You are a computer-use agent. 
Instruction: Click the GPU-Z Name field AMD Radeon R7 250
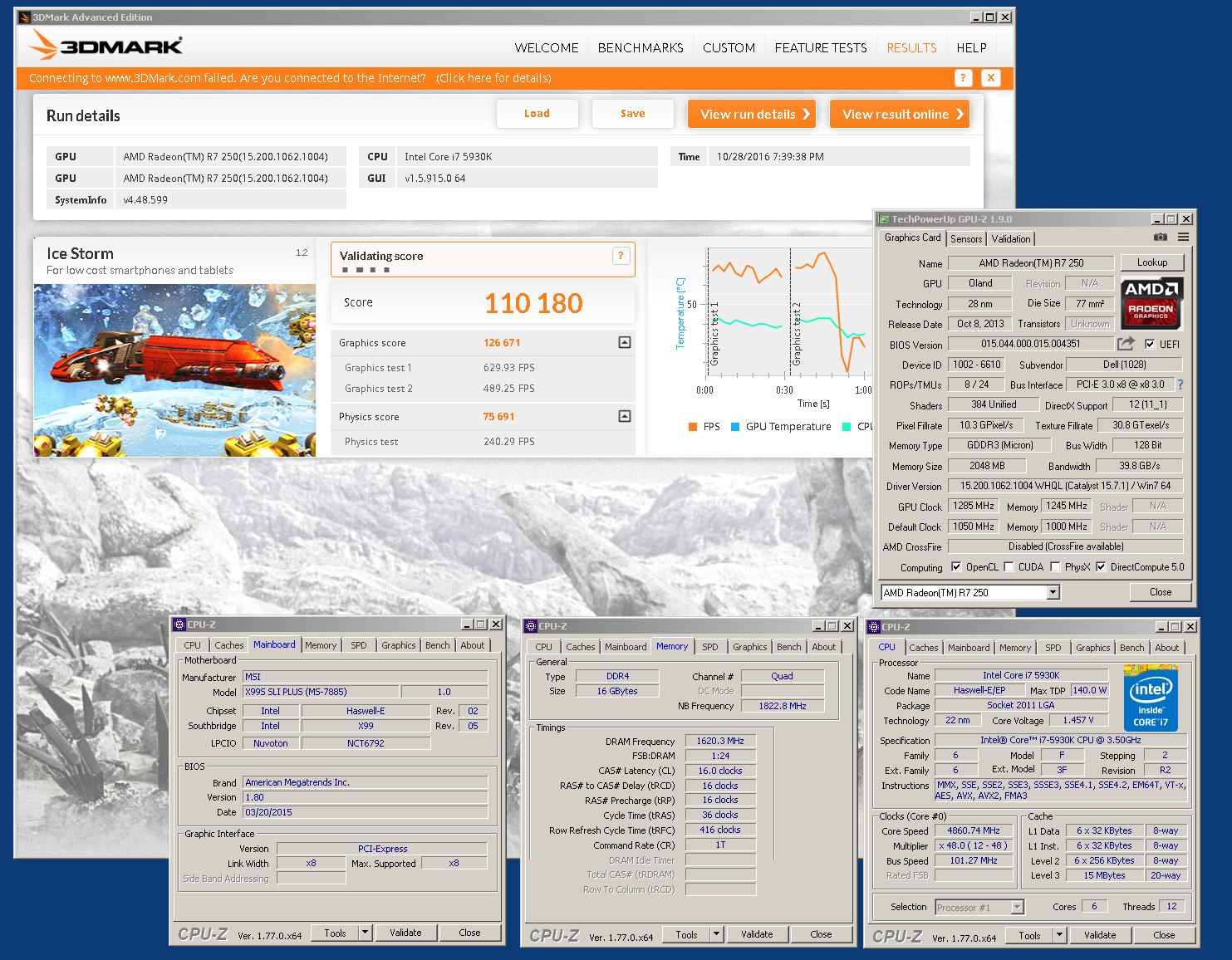[1031, 263]
